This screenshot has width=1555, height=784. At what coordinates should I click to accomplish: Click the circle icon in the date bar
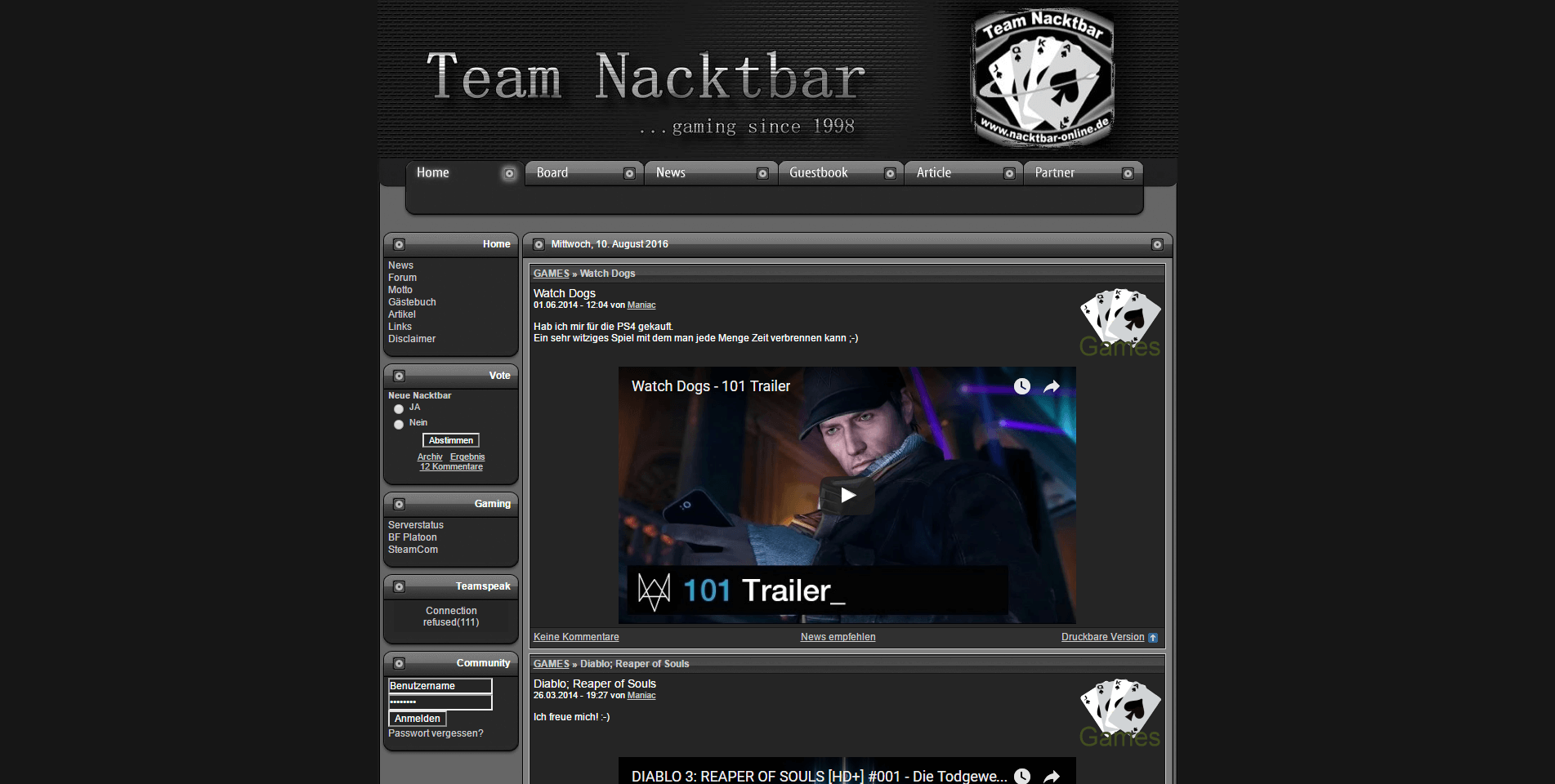[x=539, y=243]
